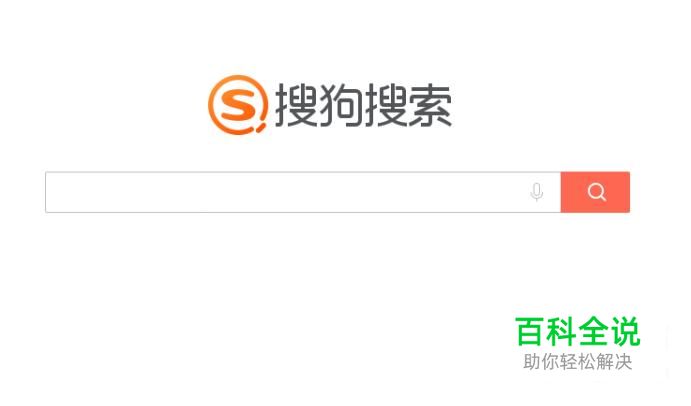Click the green 科 character in watermark

click(561, 332)
